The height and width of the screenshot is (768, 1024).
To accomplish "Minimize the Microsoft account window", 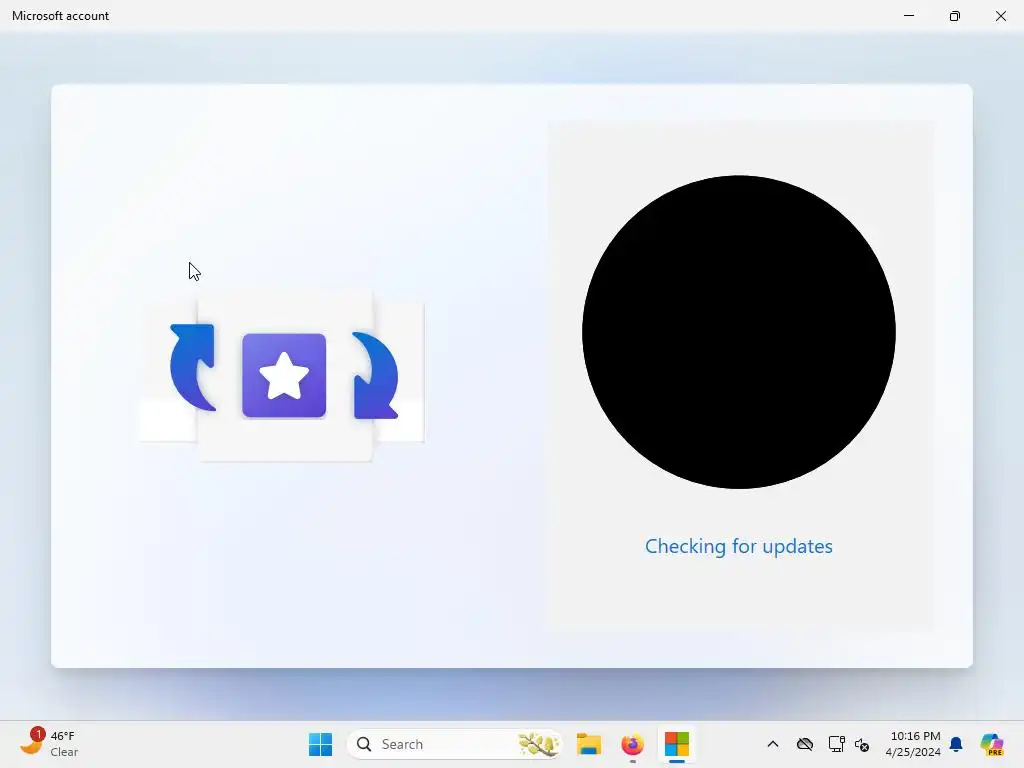I will pos(909,16).
